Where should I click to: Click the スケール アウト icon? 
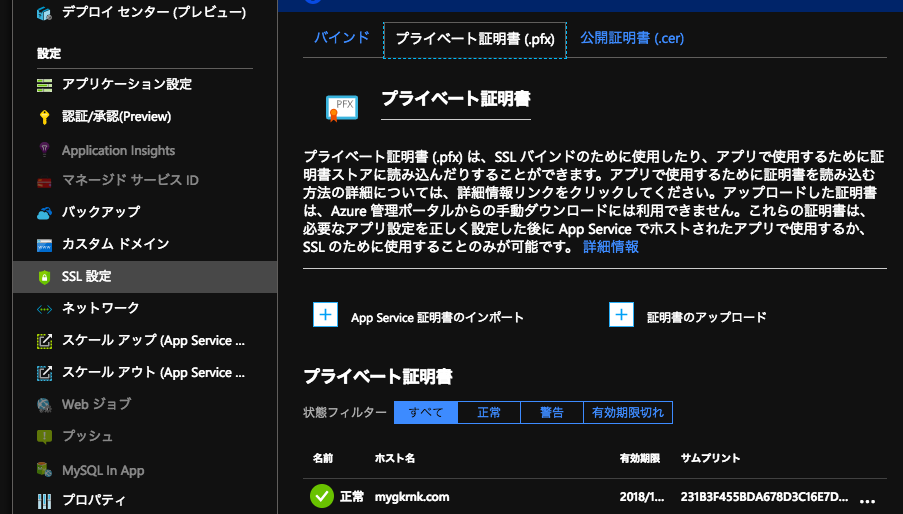click(x=44, y=373)
